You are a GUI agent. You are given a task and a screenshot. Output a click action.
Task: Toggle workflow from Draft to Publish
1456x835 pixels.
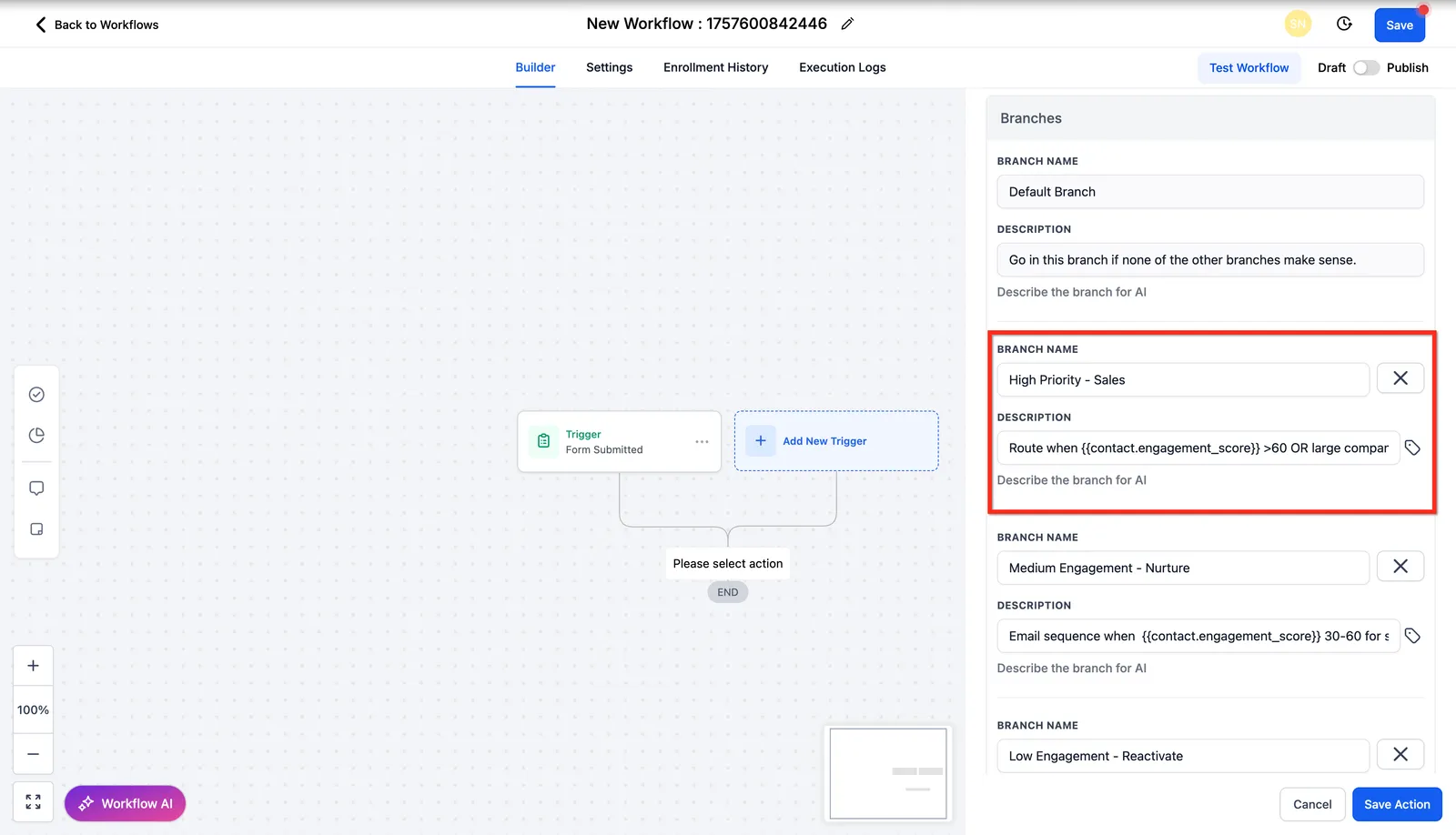tap(1366, 67)
